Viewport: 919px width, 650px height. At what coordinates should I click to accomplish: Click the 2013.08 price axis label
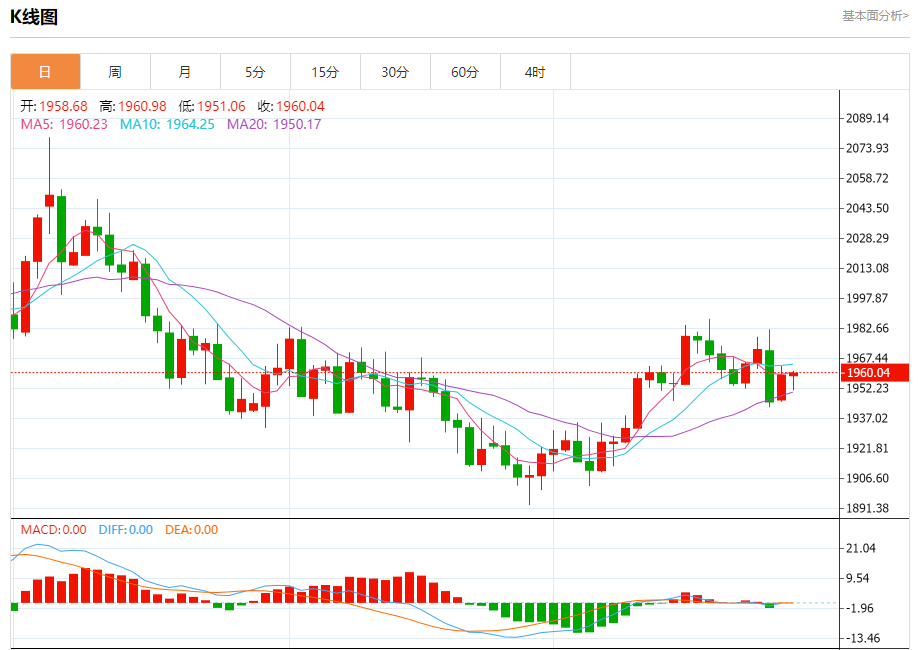(867, 268)
